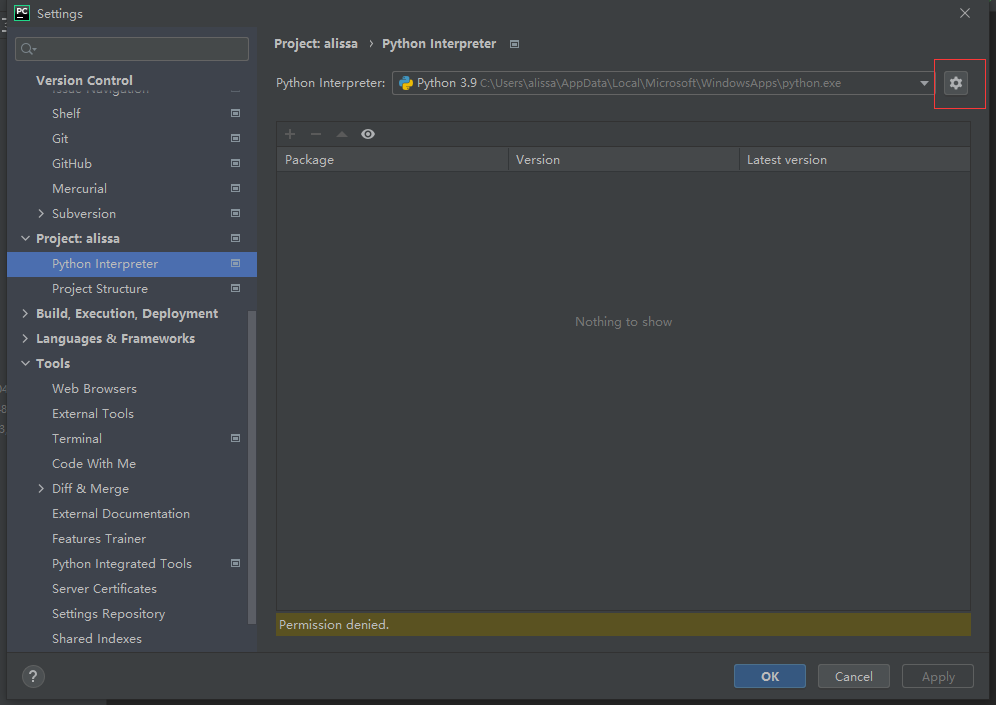Screen dimensions: 996x705
Task: Focus the settings search field
Action: coord(132,49)
